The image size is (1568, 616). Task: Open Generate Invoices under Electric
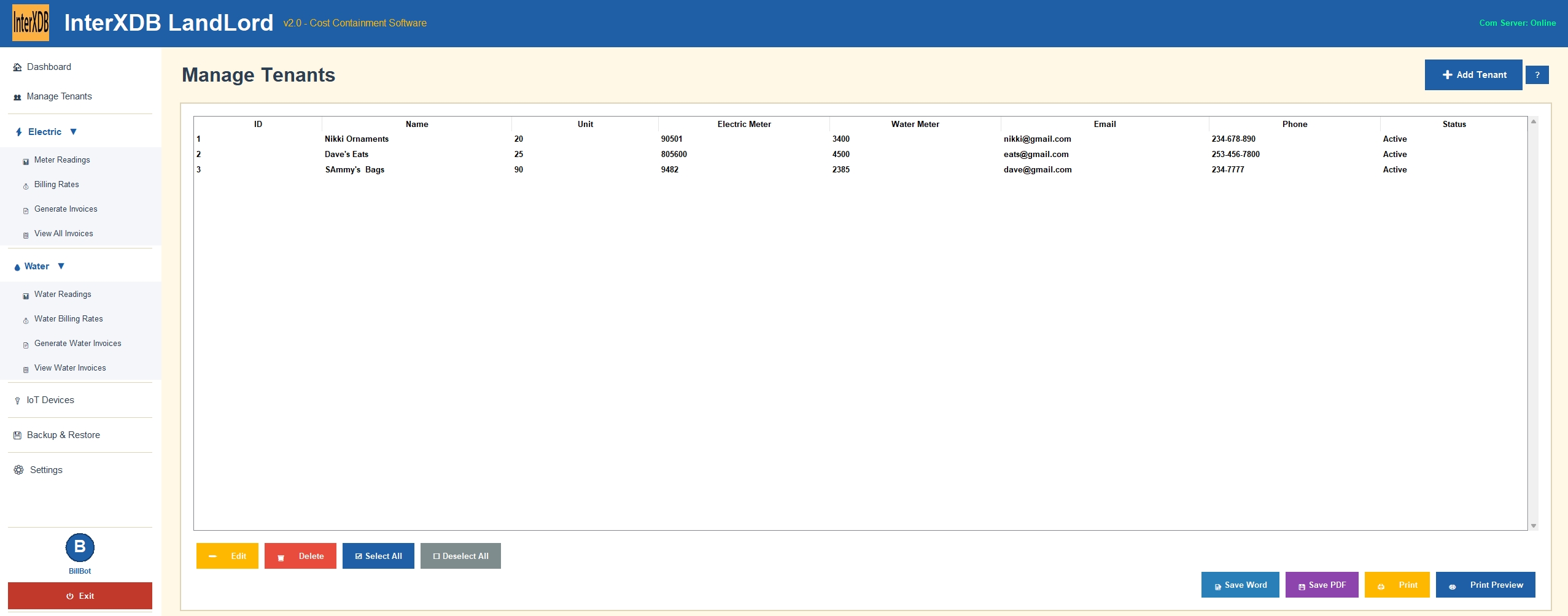[66, 209]
